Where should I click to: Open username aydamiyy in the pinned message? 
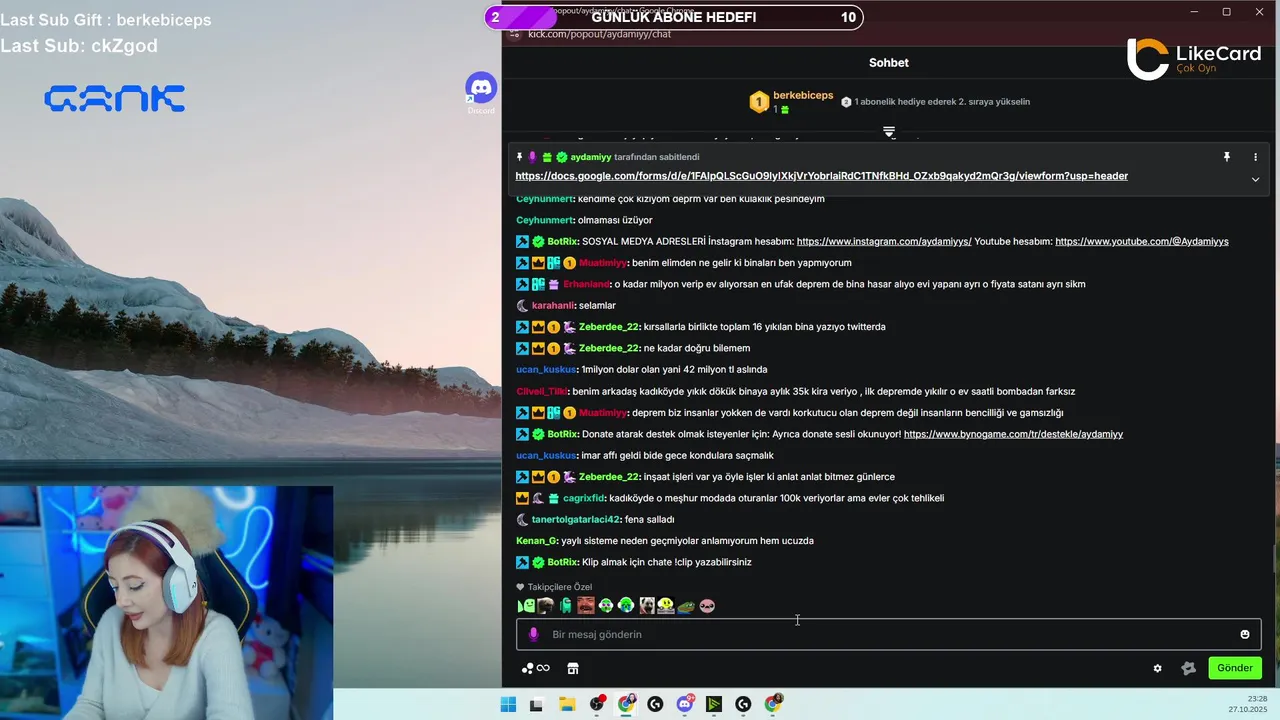click(x=591, y=157)
